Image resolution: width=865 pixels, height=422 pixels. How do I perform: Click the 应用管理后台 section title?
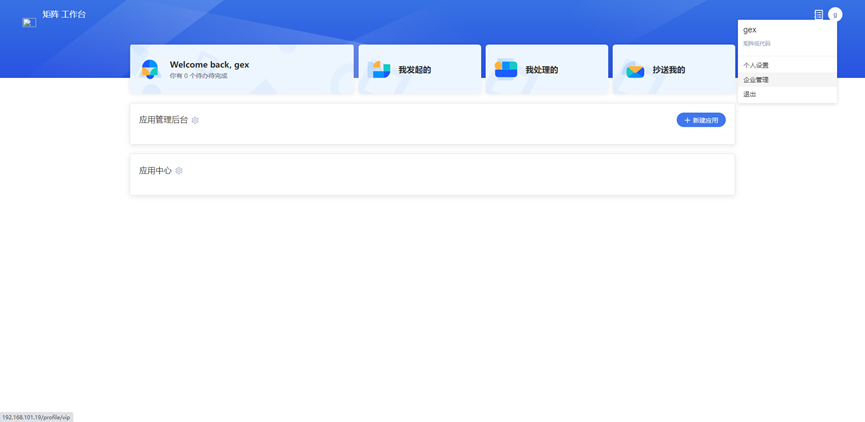coord(163,120)
